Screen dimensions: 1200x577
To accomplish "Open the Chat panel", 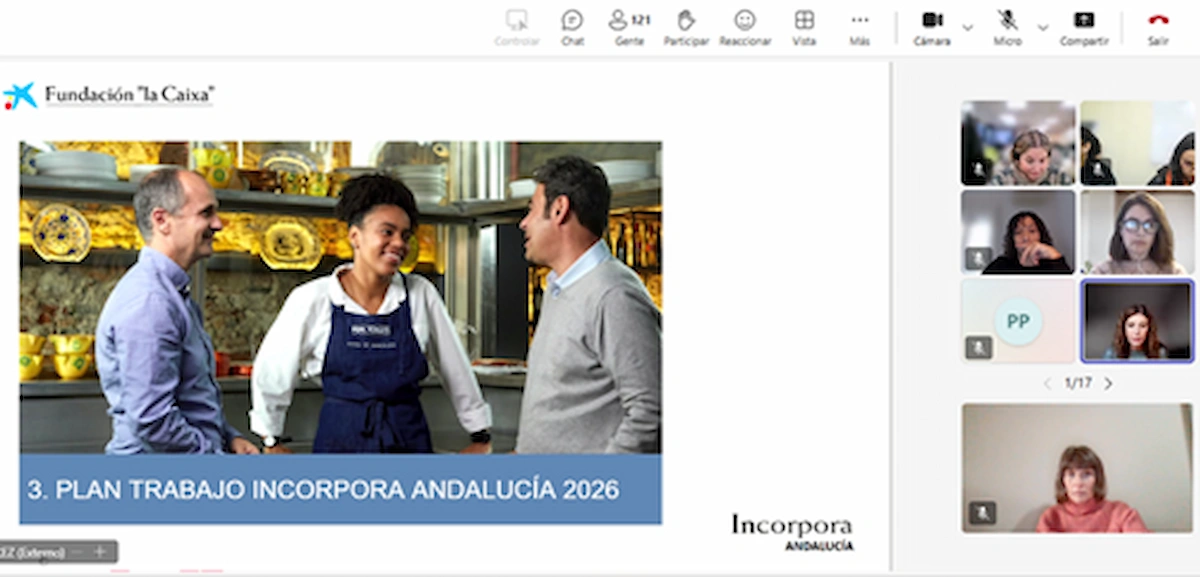I will (572, 27).
